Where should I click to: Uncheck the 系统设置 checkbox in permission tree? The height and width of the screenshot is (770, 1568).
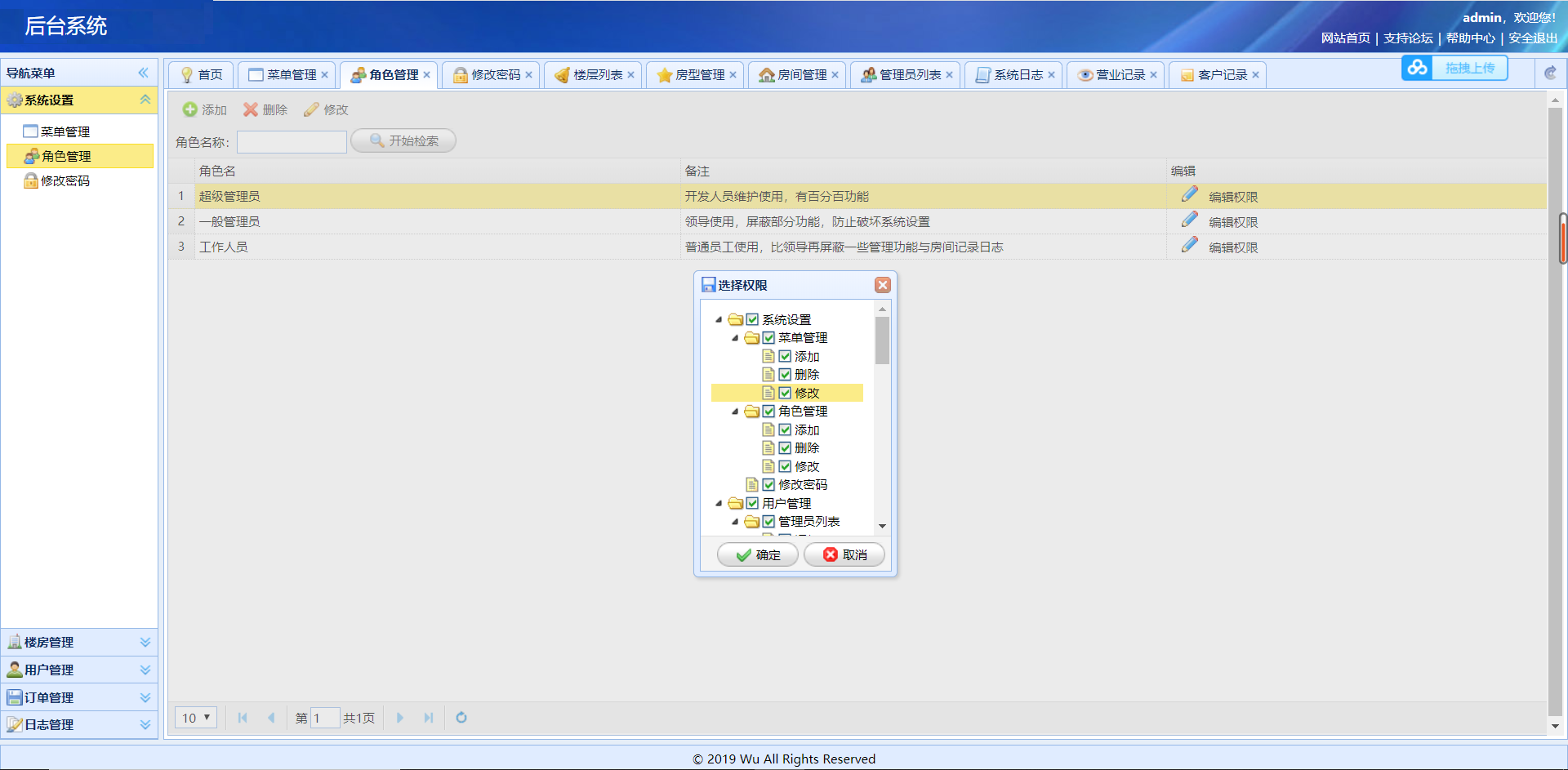coord(752,319)
